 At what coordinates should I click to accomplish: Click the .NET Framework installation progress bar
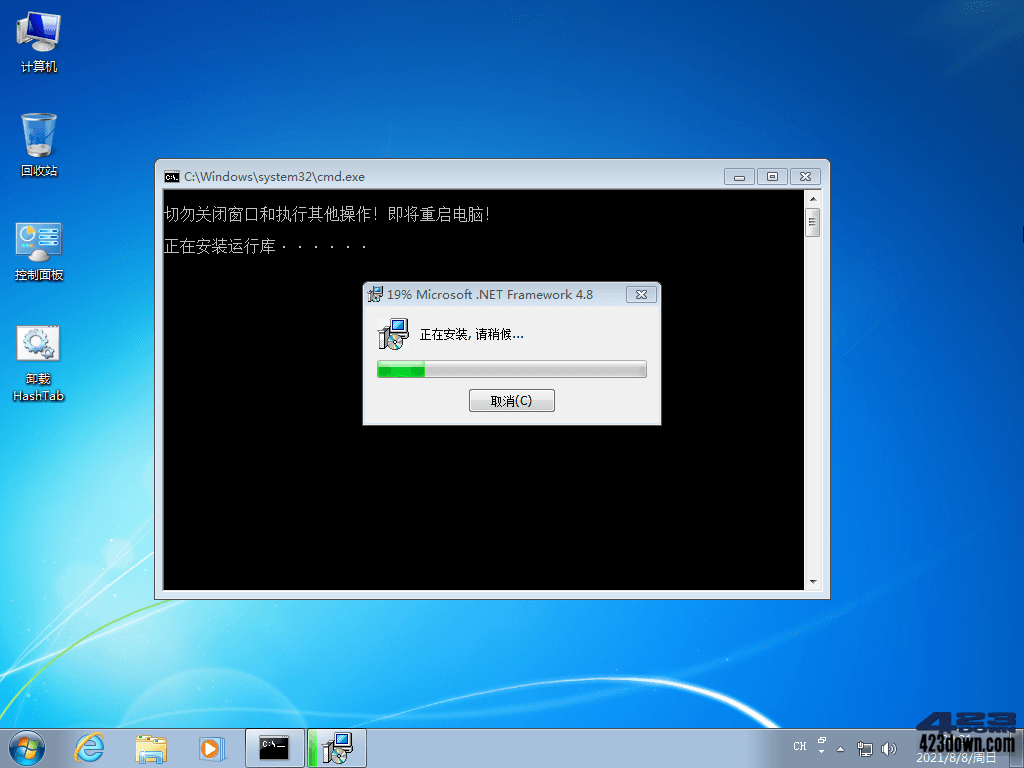click(x=511, y=369)
